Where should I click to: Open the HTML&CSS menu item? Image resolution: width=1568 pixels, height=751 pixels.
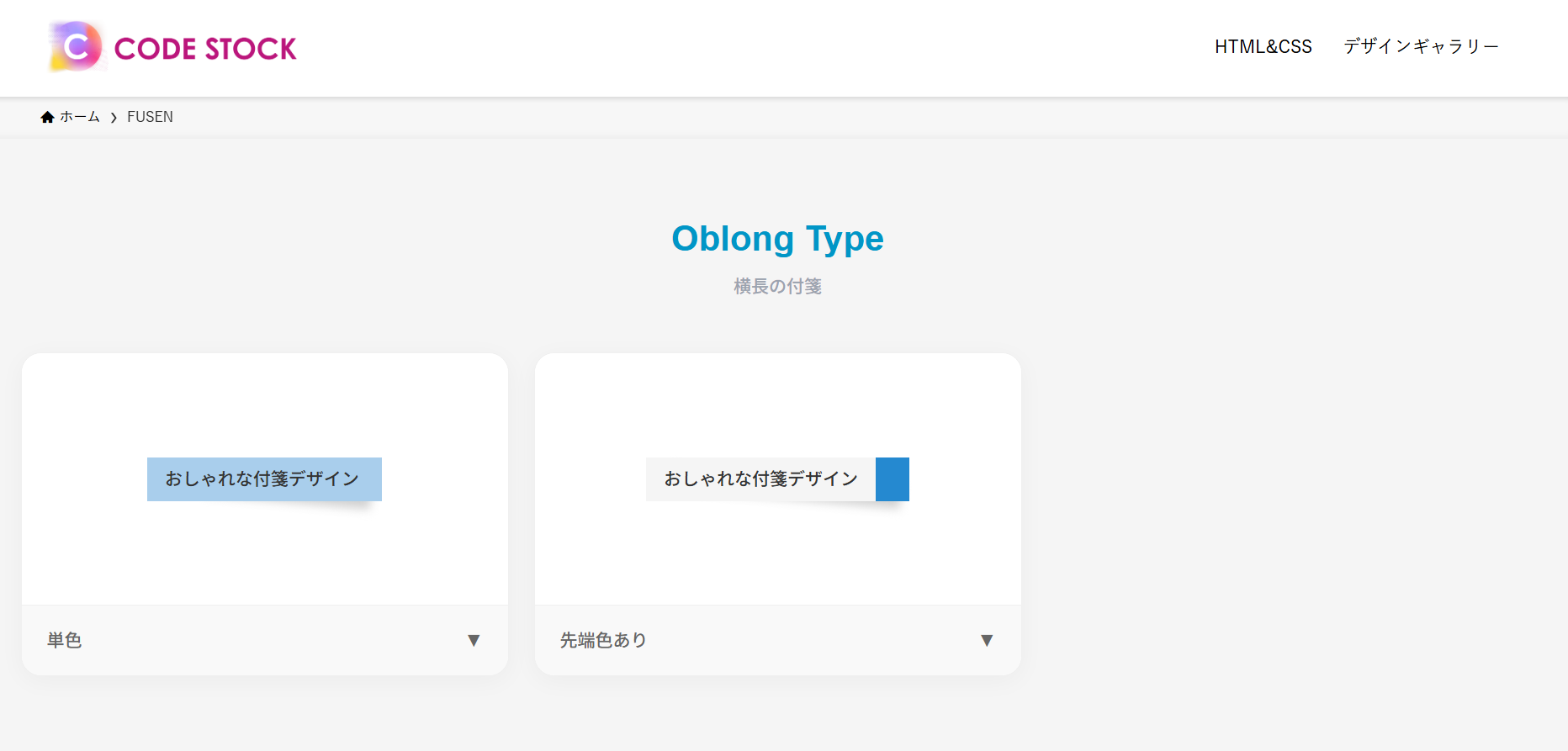1263,47
